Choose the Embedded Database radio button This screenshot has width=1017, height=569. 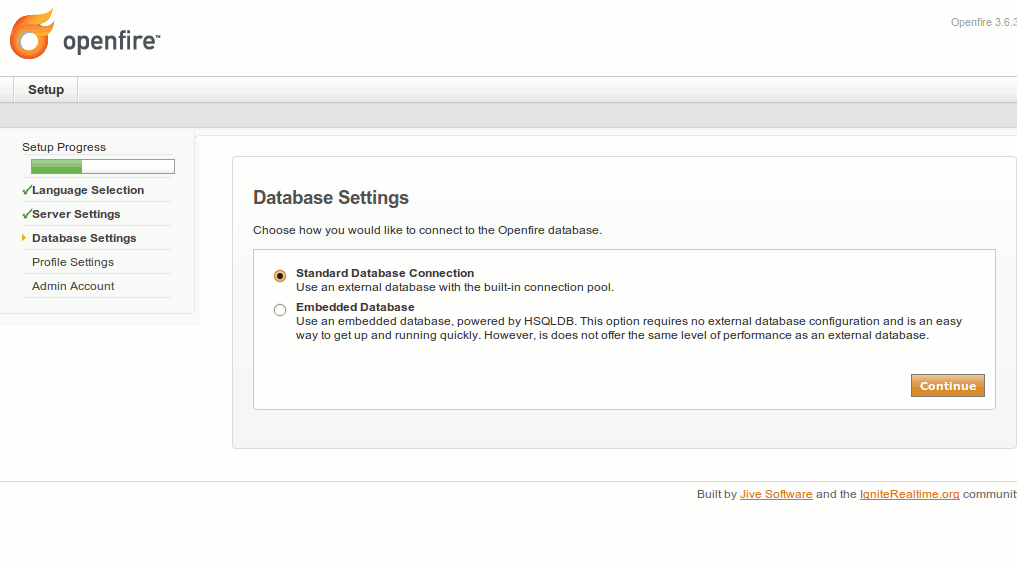280,310
